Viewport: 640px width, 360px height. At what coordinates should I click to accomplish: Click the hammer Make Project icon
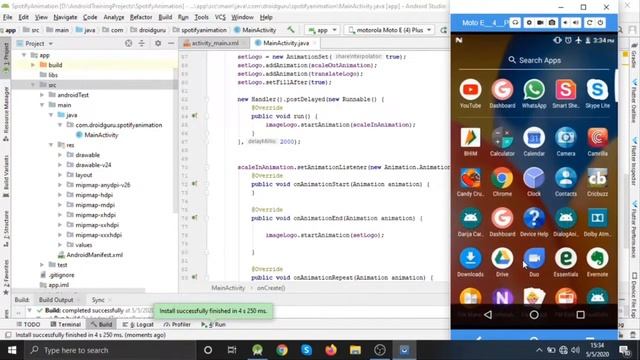coord(291,30)
